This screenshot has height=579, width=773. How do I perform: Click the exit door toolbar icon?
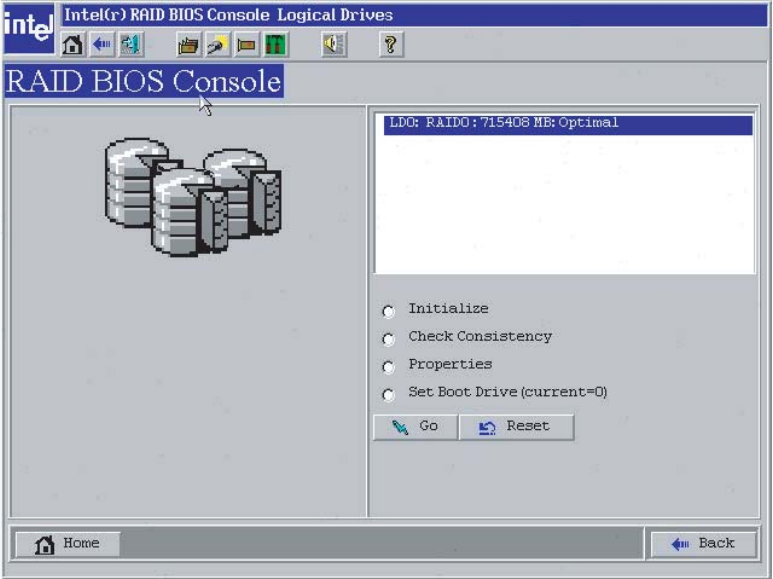click(x=131, y=45)
